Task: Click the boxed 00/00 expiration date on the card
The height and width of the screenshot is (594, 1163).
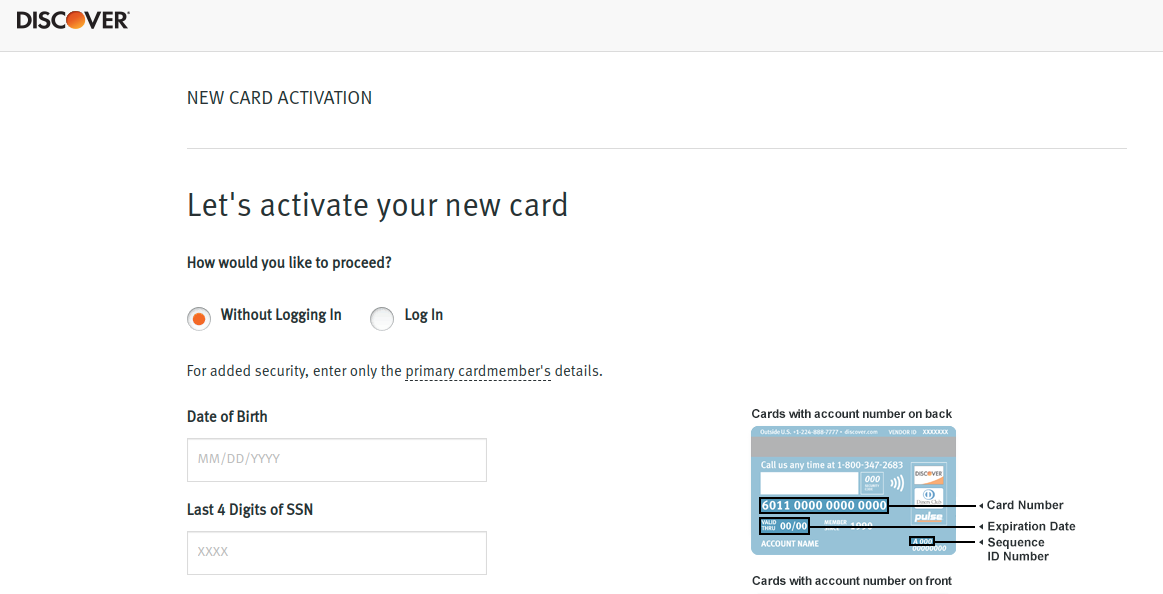Action: (x=785, y=525)
